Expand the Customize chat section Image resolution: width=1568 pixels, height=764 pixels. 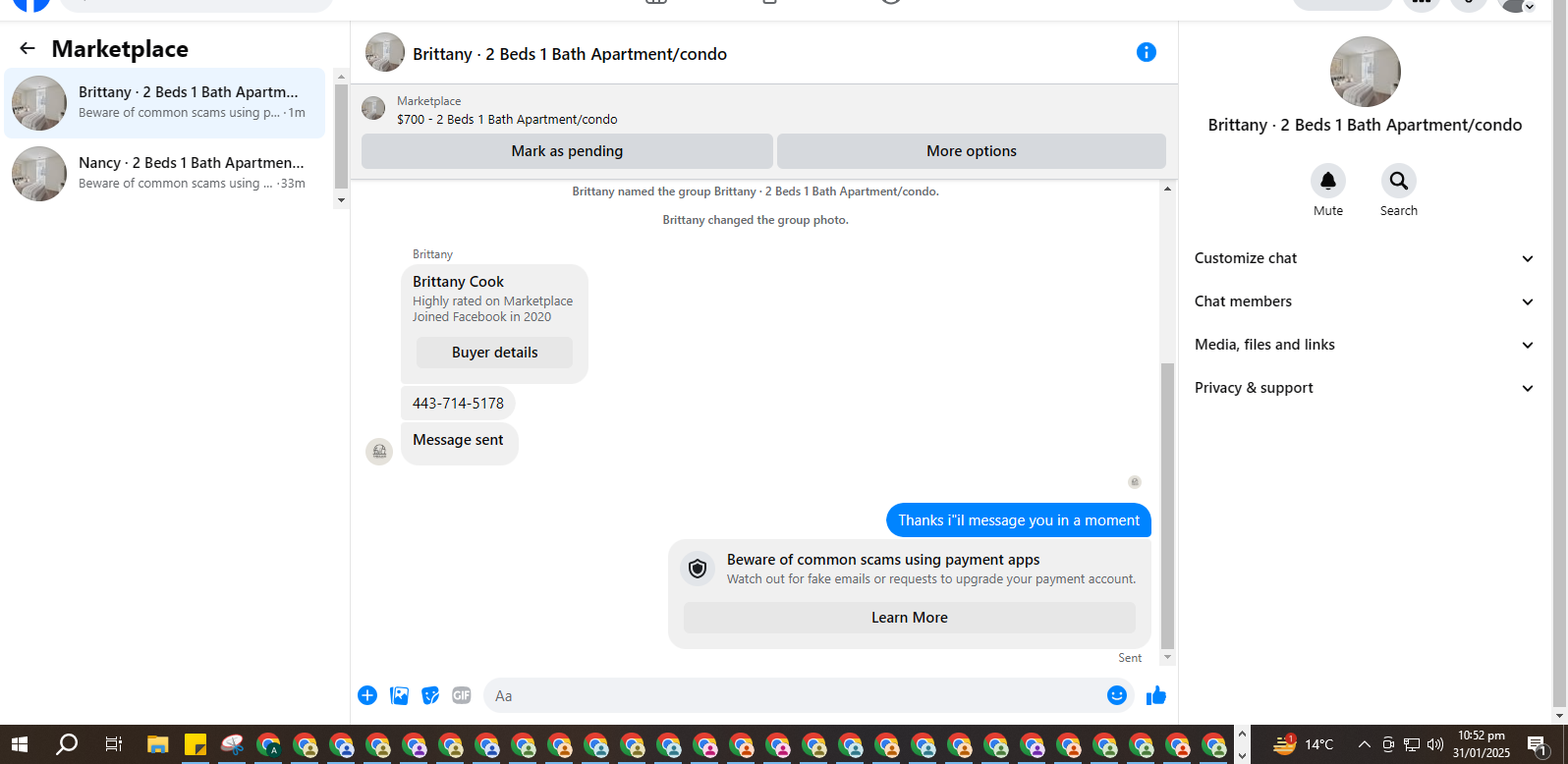(1364, 258)
